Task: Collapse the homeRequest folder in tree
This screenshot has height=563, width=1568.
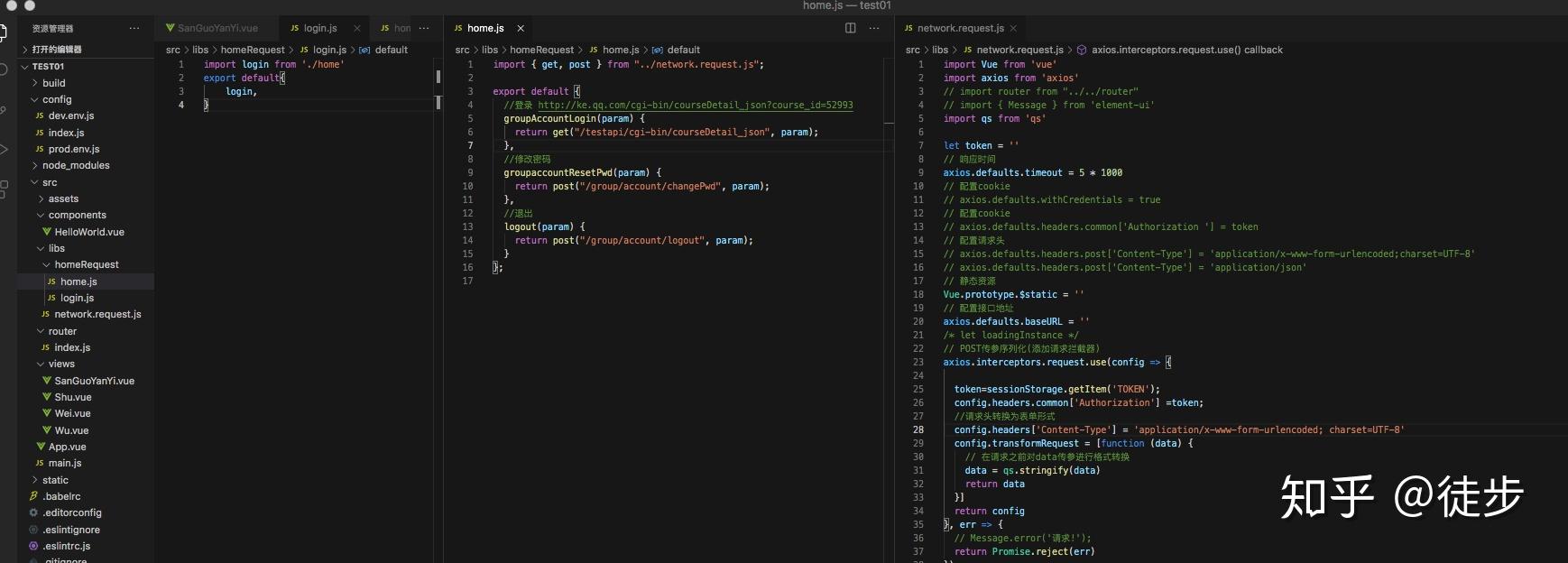Action: [47, 264]
